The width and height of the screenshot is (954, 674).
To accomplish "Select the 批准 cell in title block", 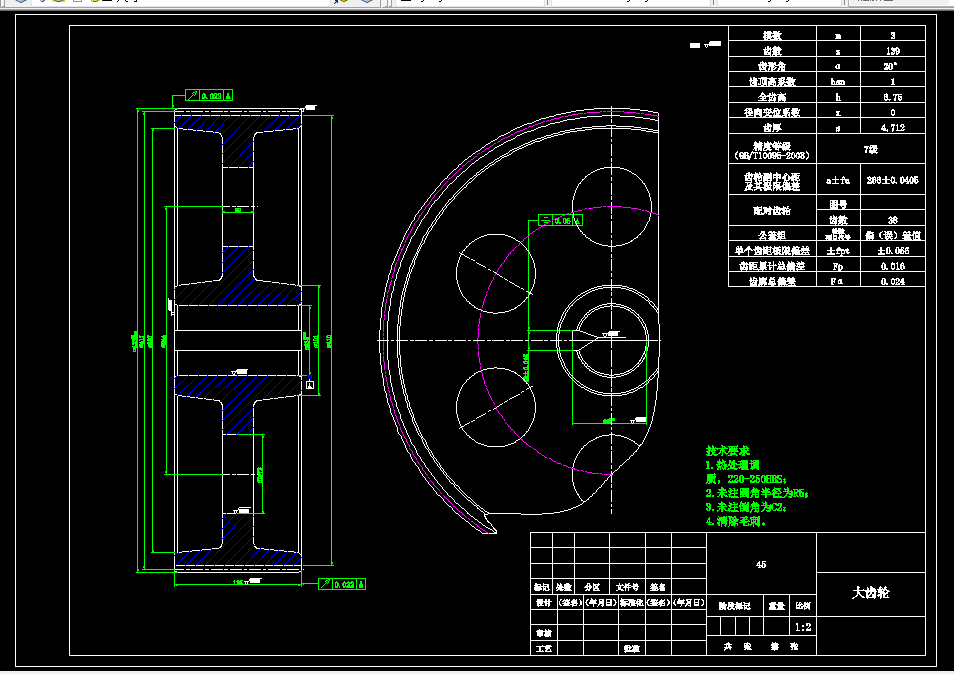I will [631, 648].
